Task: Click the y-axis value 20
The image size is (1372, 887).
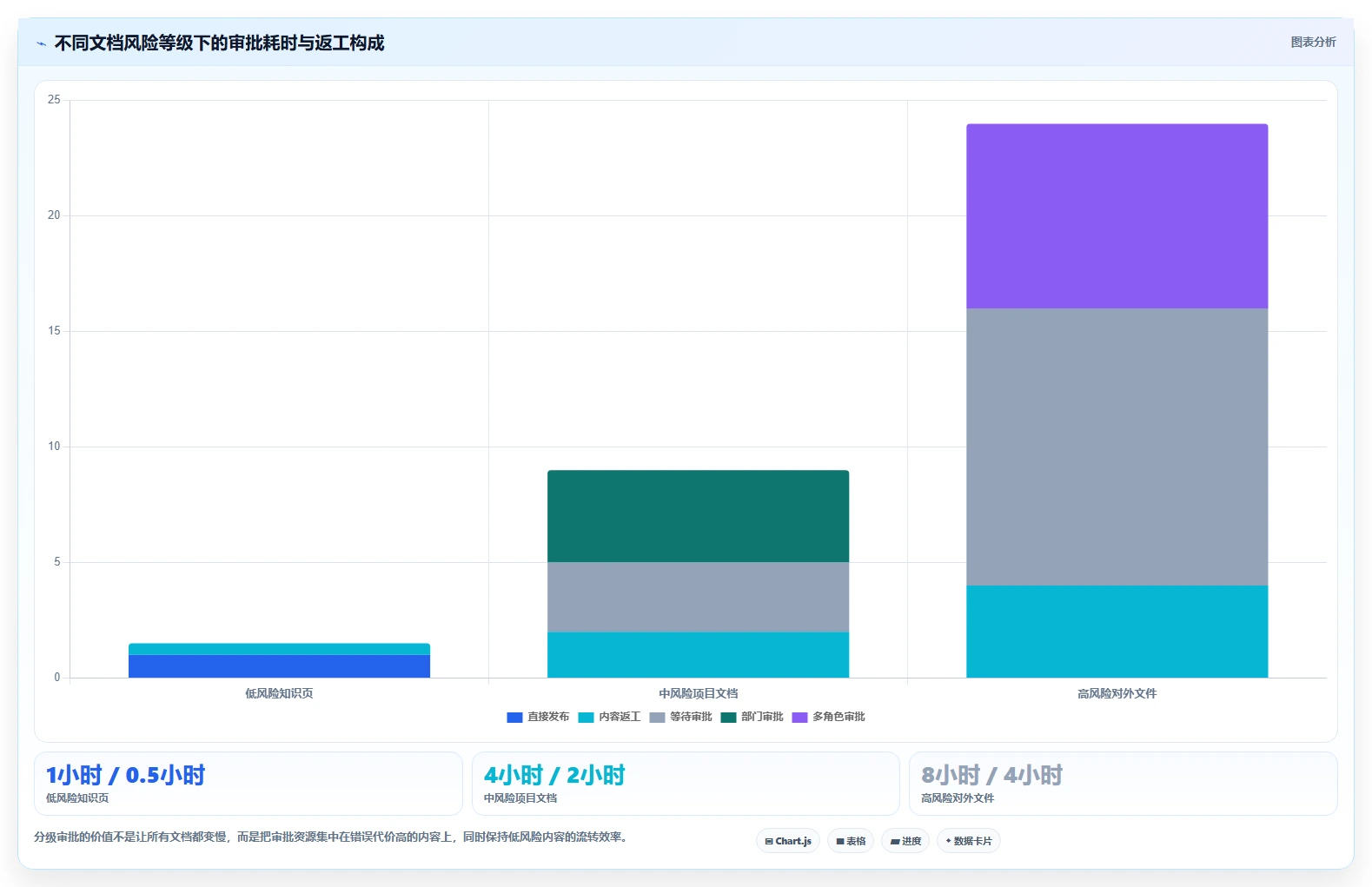Action: pyautogui.click(x=54, y=215)
